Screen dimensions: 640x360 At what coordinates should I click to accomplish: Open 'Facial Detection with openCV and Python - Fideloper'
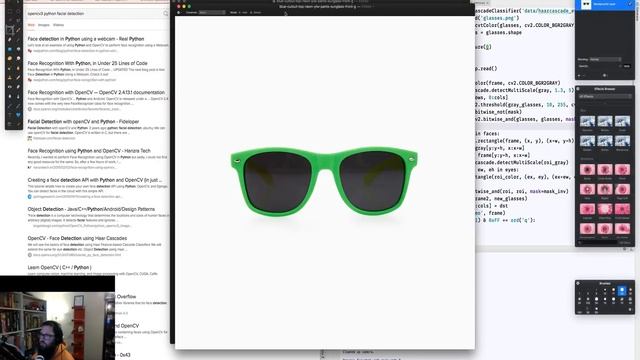pyautogui.click(x=83, y=122)
